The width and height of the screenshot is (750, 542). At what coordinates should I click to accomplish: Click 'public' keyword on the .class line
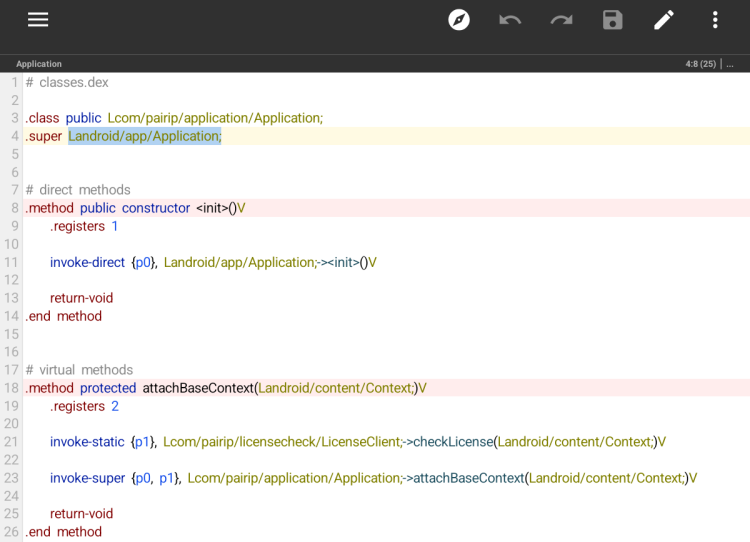click(83, 118)
